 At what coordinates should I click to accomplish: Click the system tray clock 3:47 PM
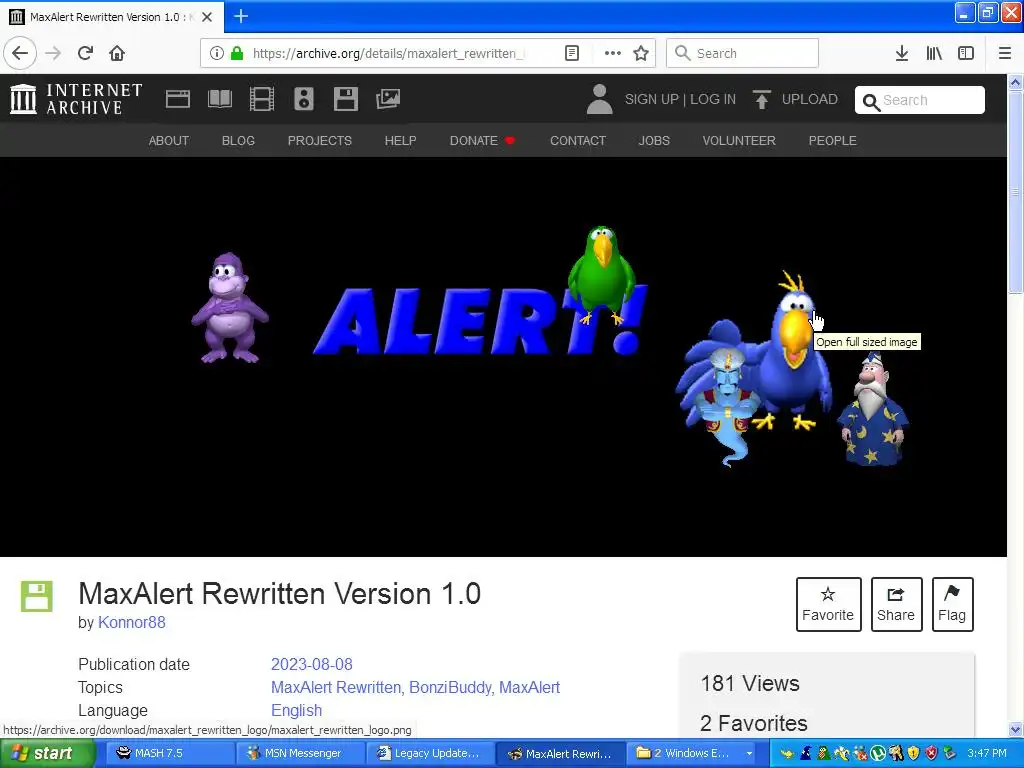point(987,753)
